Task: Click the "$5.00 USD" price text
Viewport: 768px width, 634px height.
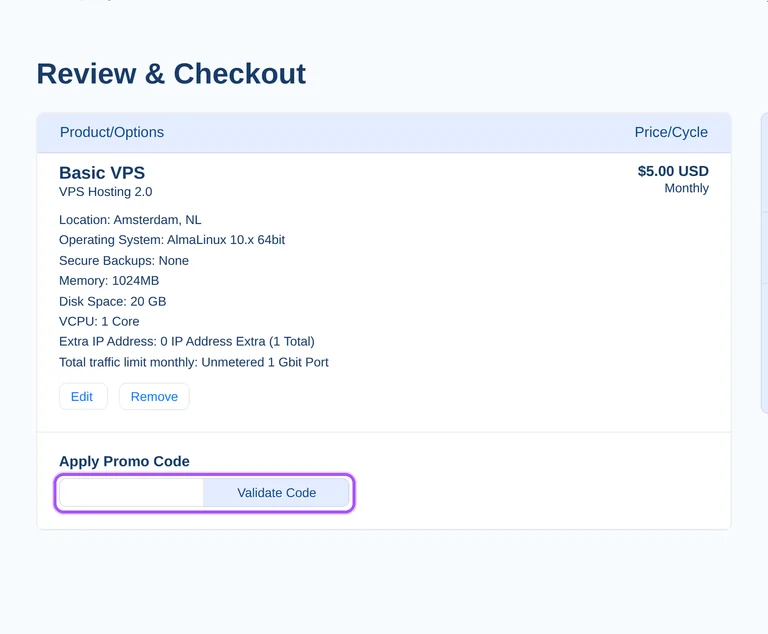Action: (673, 171)
